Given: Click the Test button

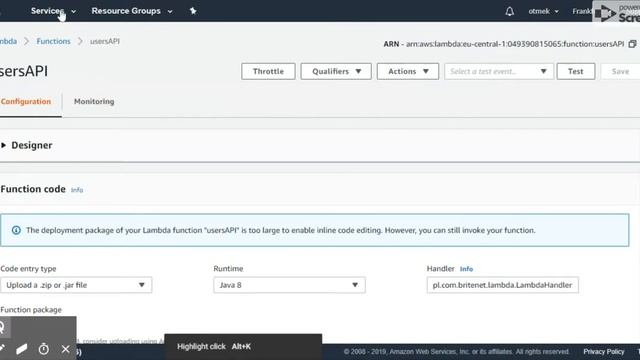Looking at the screenshot, I should pos(576,71).
